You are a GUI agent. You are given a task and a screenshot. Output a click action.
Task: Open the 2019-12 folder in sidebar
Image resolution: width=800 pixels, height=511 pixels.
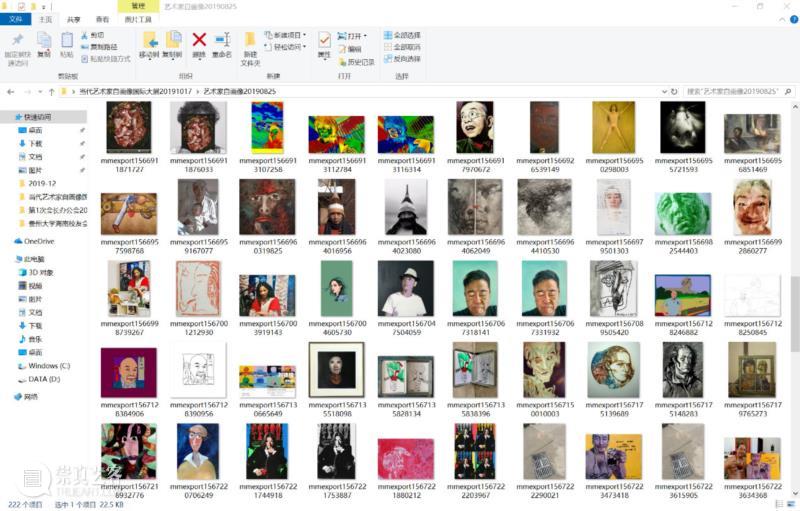(x=37, y=184)
